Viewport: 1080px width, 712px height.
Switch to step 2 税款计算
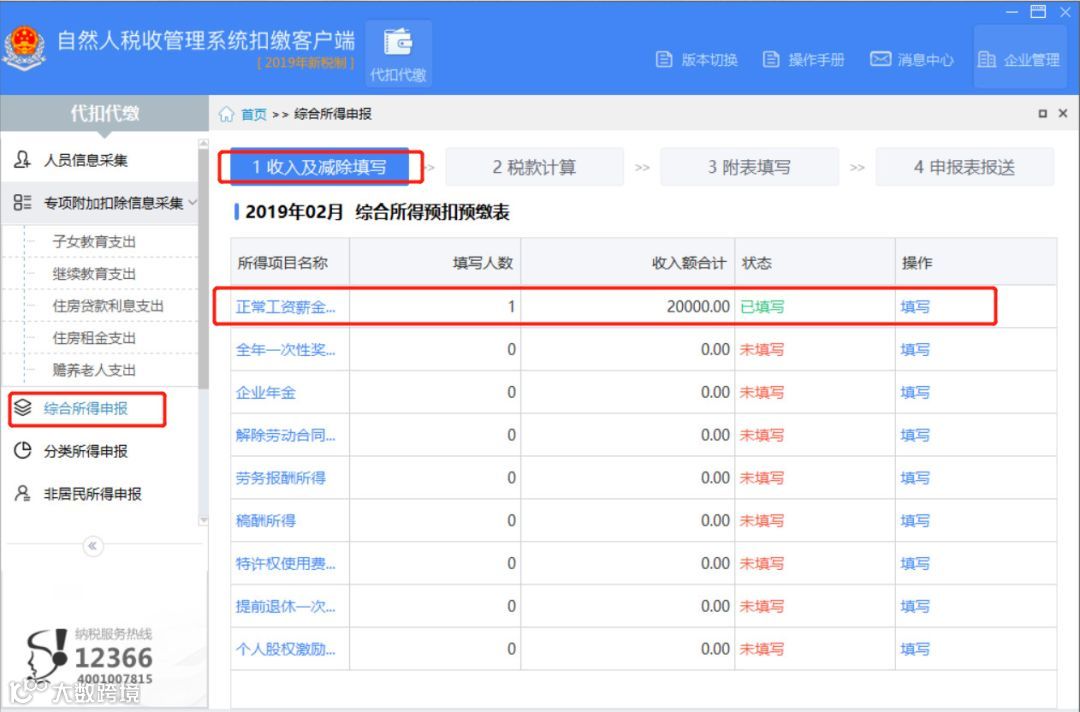(x=534, y=167)
